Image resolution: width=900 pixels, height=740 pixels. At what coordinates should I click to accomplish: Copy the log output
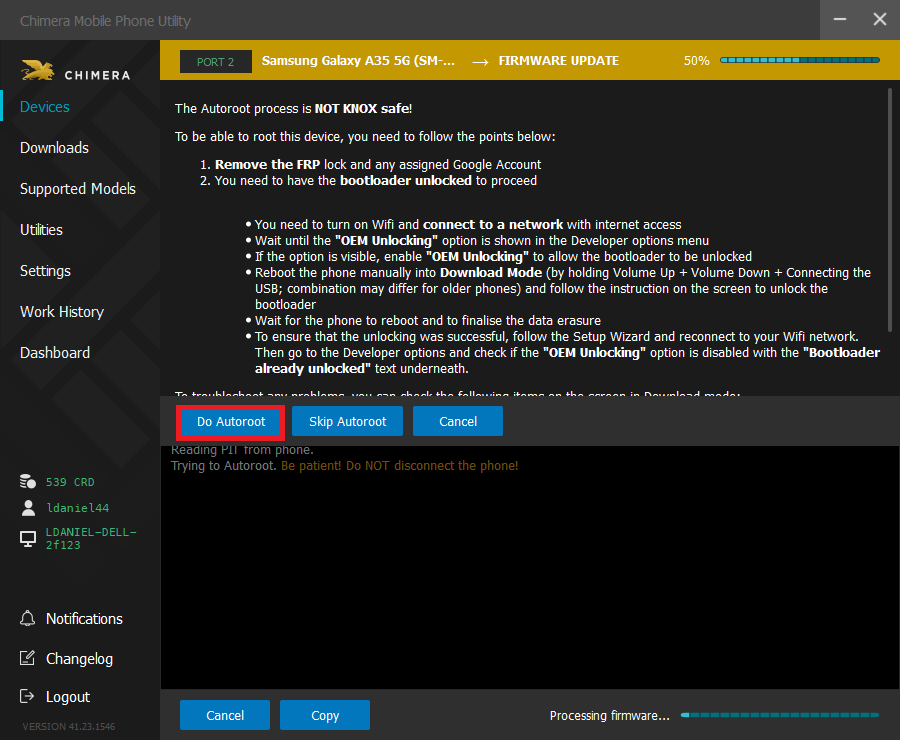[324, 715]
